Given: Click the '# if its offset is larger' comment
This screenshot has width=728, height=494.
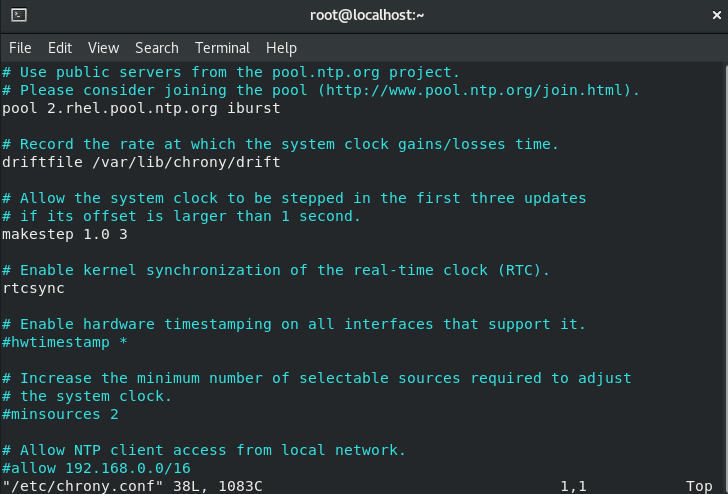Looking at the screenshot, I should point(181,216).
